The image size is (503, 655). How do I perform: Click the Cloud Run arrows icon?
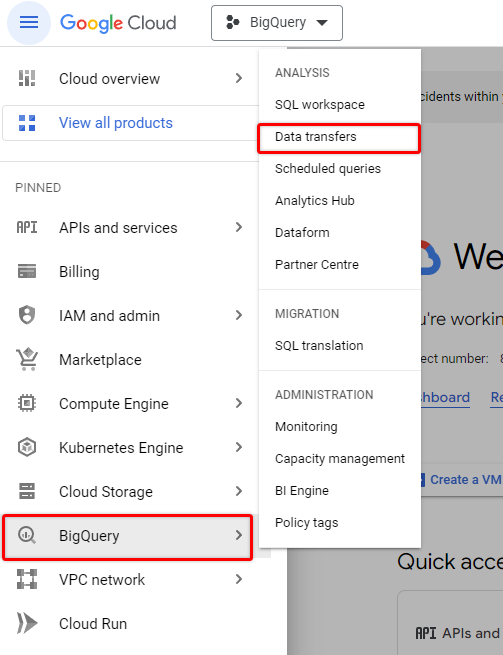click(x=27, y=623)
